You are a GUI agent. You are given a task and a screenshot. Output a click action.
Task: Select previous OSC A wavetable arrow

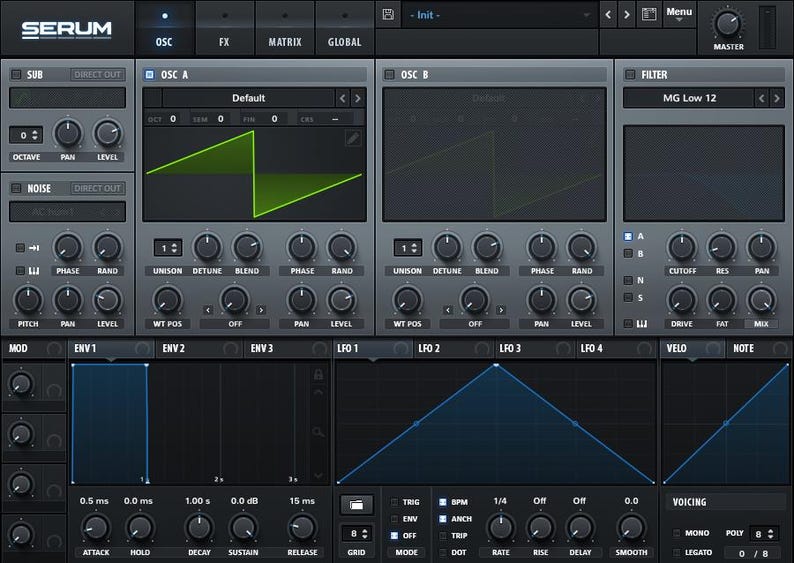click(343, 98)
